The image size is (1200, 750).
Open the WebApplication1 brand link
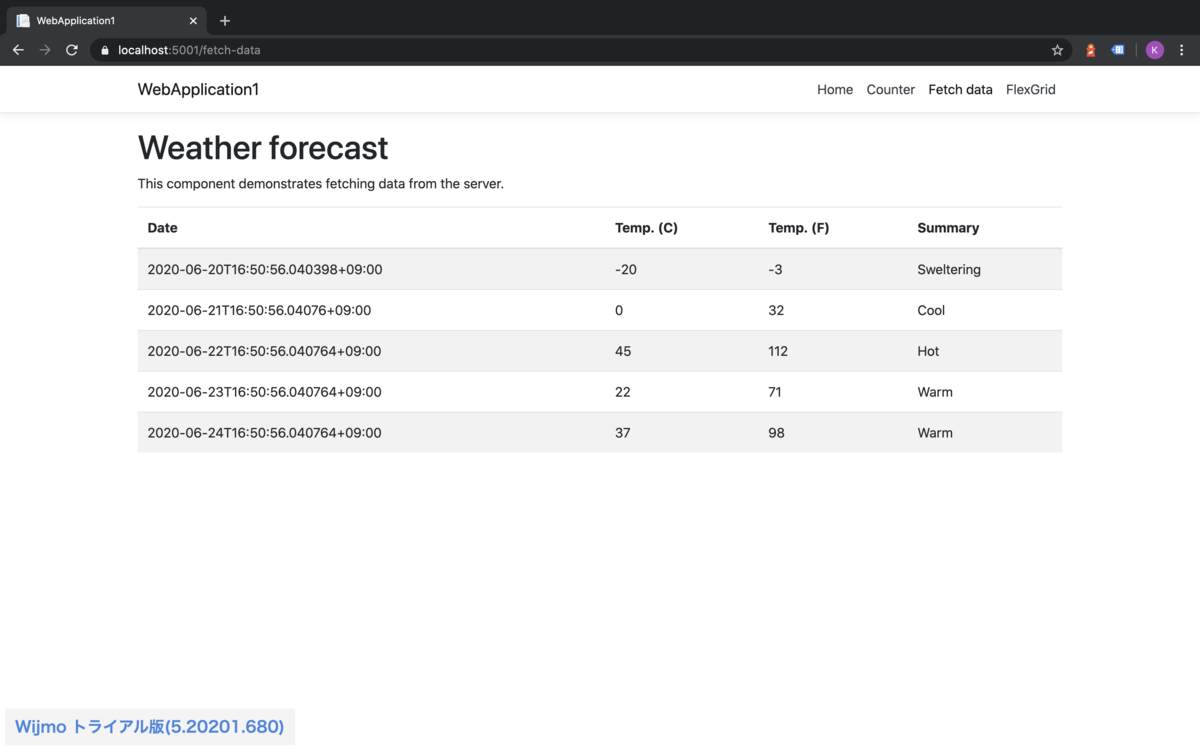(x=198, y=89)
